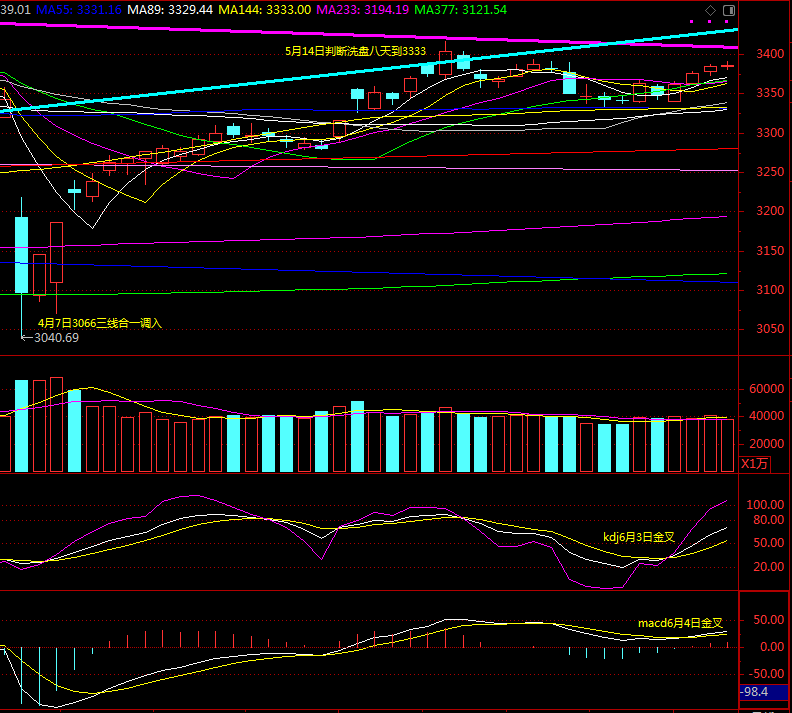
Task: Click the kdj6月3日金叉 annotation
Action: [x=639, y=537]
